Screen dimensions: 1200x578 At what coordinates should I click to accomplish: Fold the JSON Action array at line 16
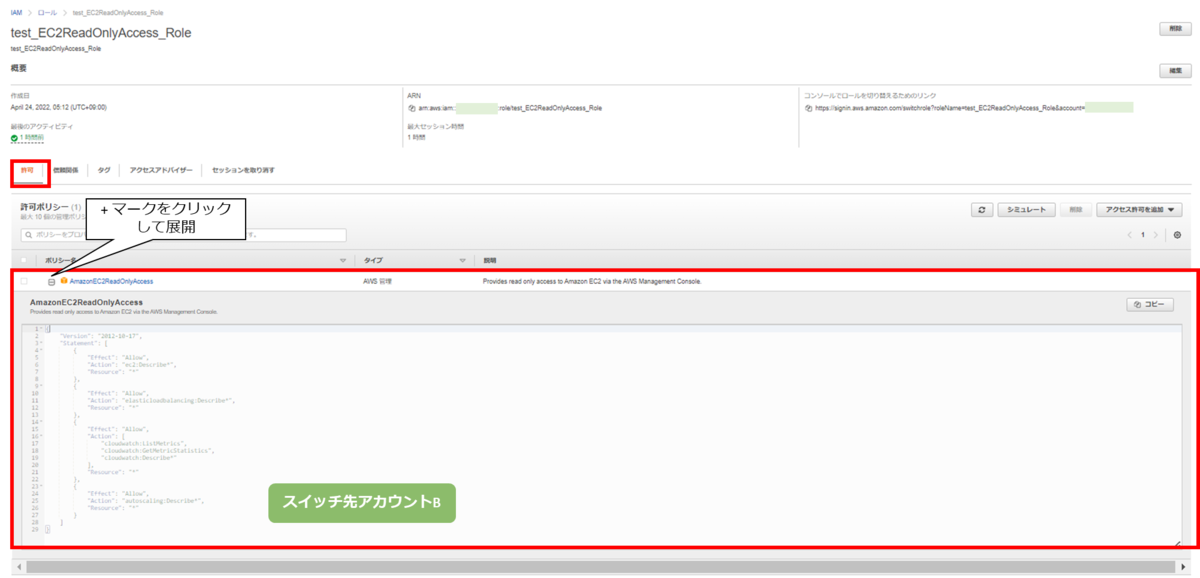[41, 437]
